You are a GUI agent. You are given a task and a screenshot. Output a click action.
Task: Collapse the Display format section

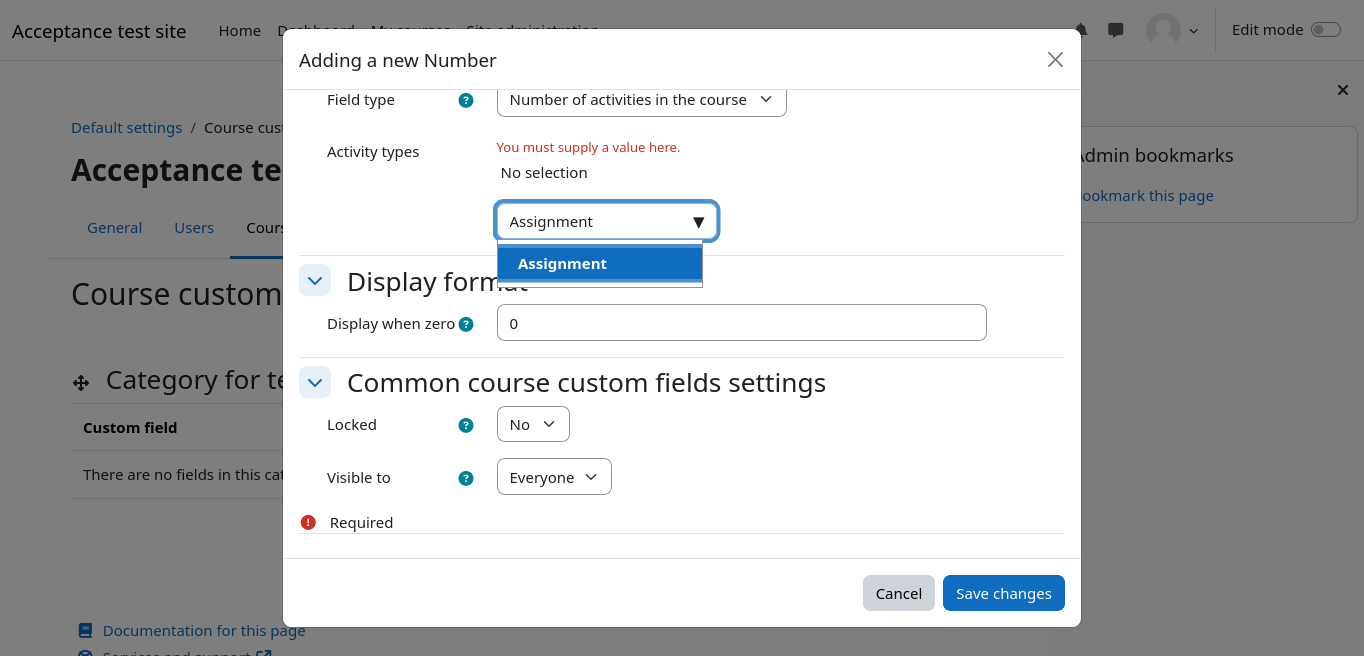point(315,281)
